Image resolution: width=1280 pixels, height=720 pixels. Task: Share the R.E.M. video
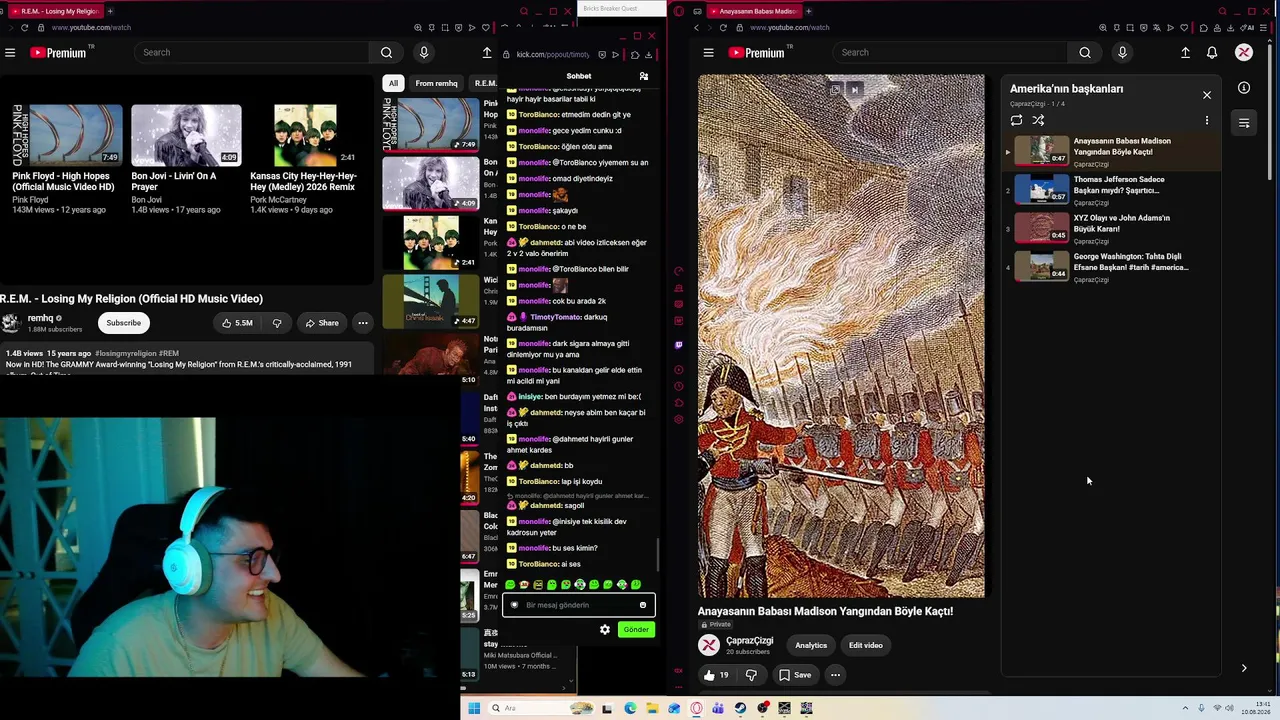coord(322,323)
